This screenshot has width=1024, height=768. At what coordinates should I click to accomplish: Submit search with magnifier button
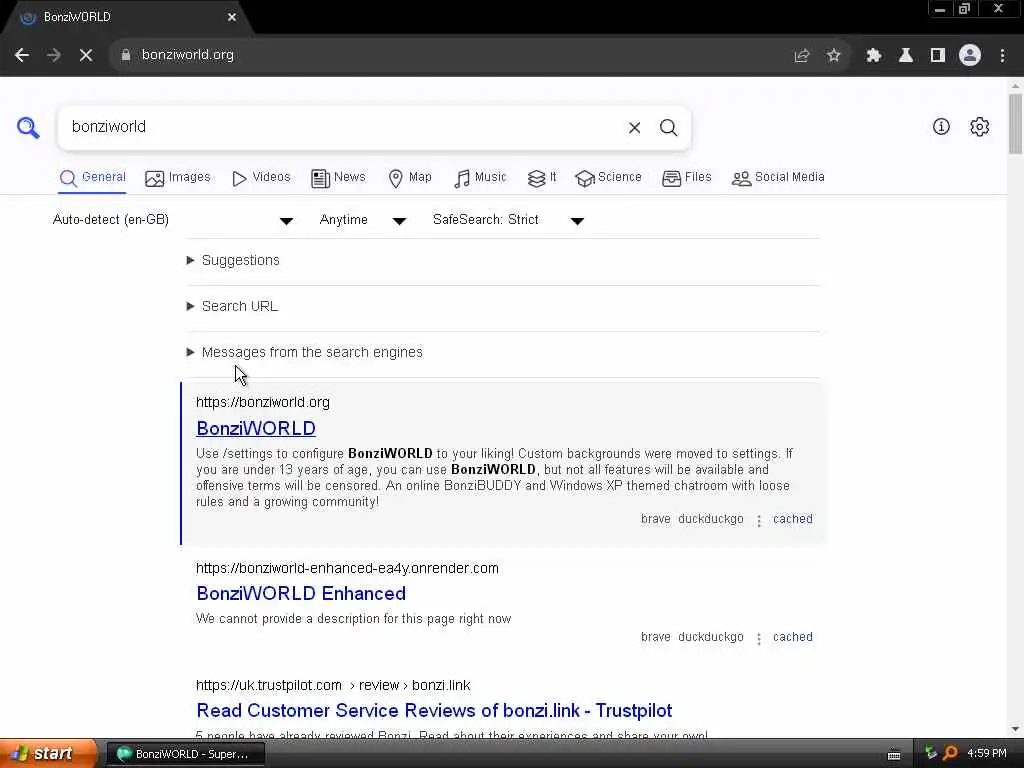[x=668, y=127]
